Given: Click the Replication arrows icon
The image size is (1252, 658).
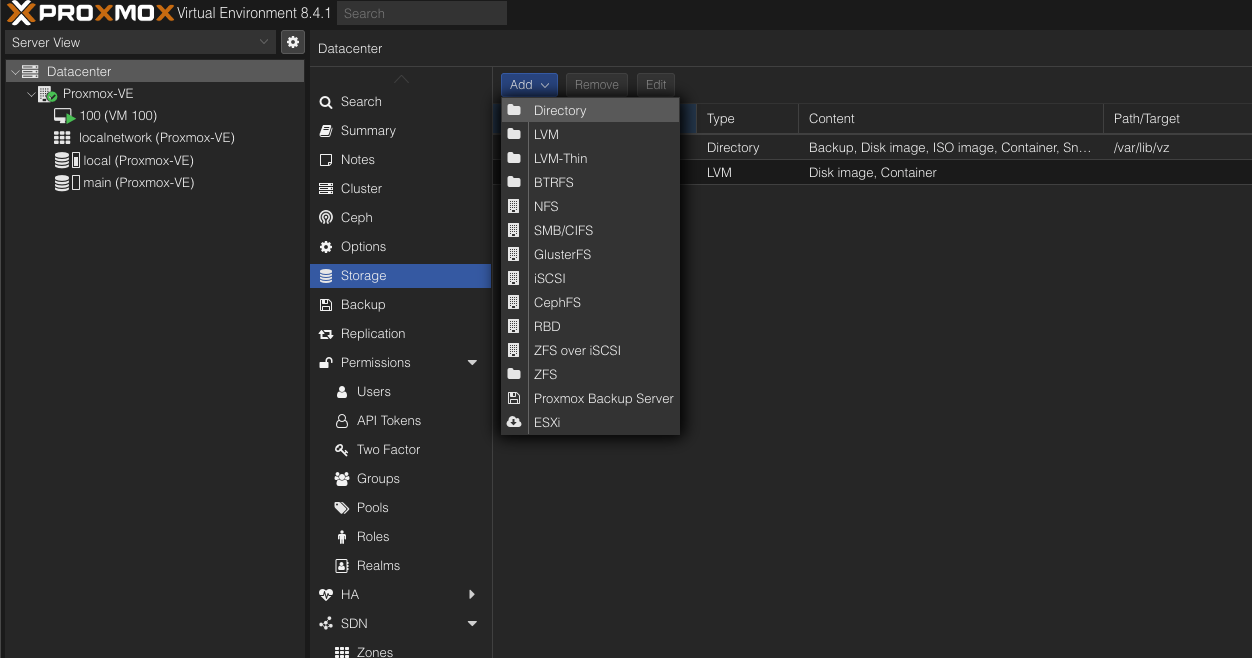Looking at the screenshot, I should [x=325, y=334].
